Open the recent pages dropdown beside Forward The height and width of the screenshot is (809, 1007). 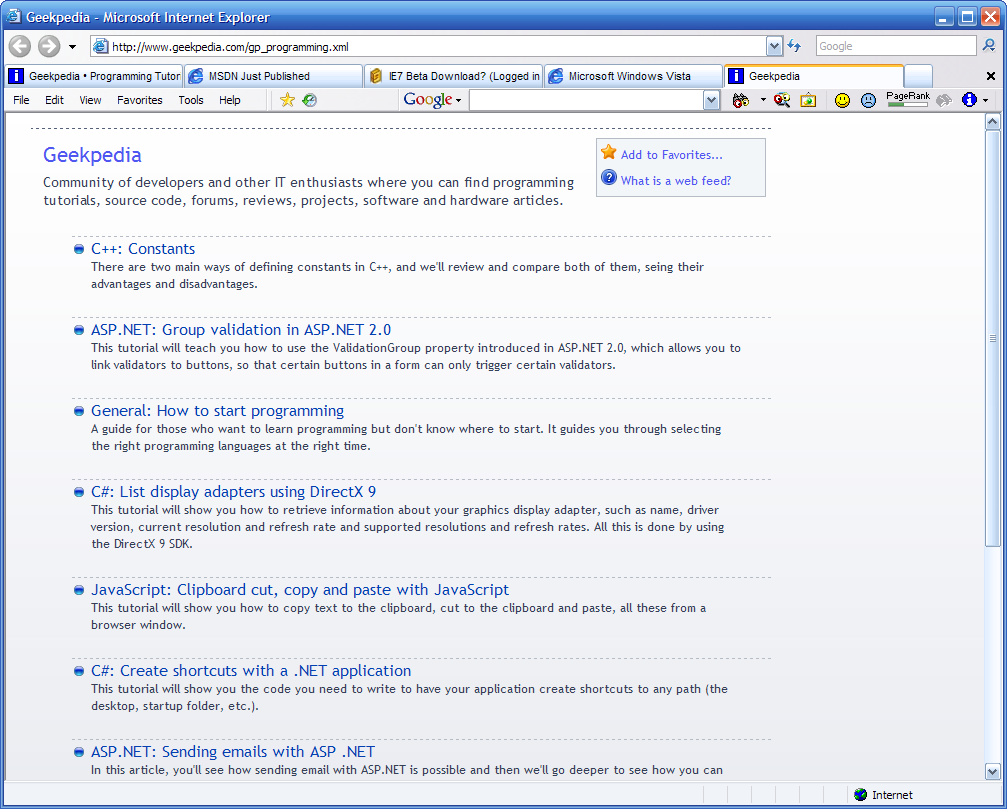[x=73, y=47]
